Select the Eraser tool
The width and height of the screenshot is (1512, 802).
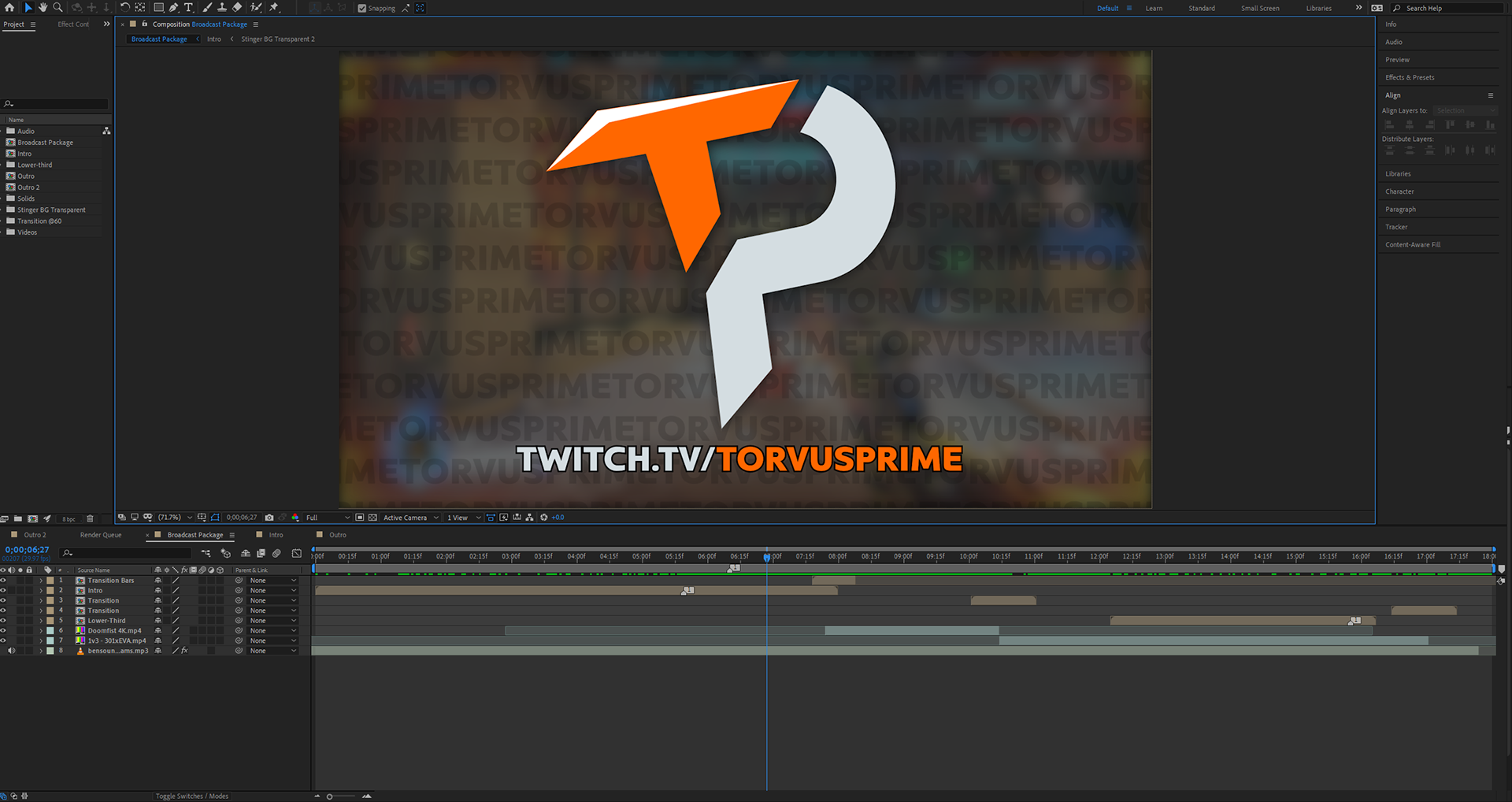pos(237,7)
